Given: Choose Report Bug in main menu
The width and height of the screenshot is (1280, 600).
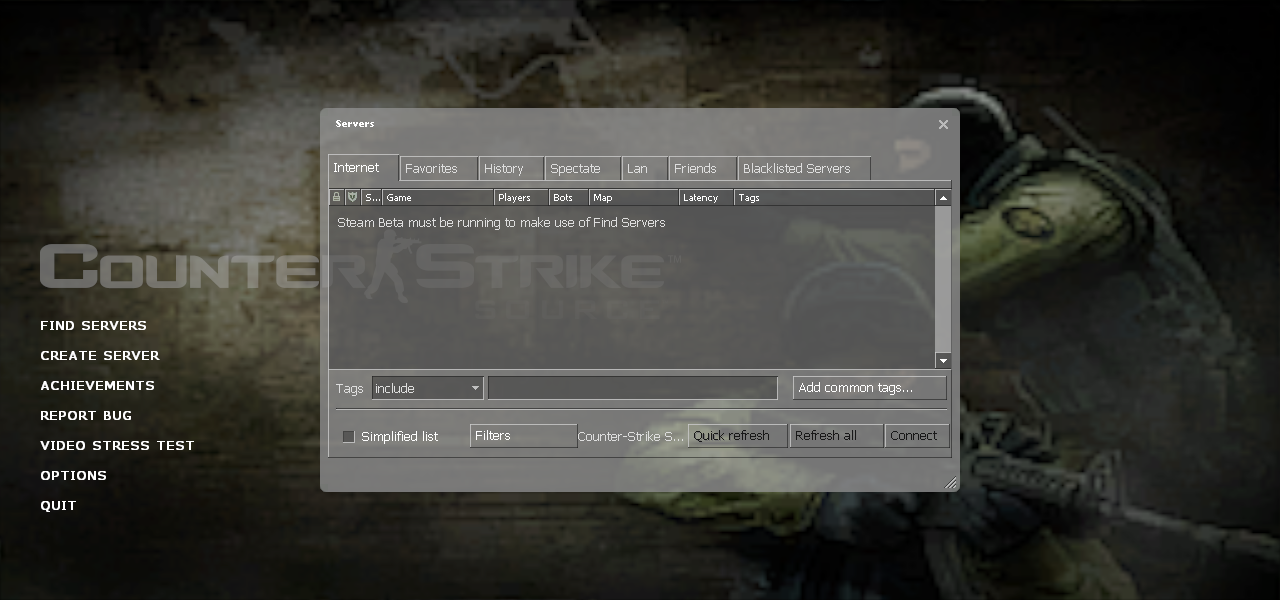Looking at the screenshot, I should (x=86, y=416).
